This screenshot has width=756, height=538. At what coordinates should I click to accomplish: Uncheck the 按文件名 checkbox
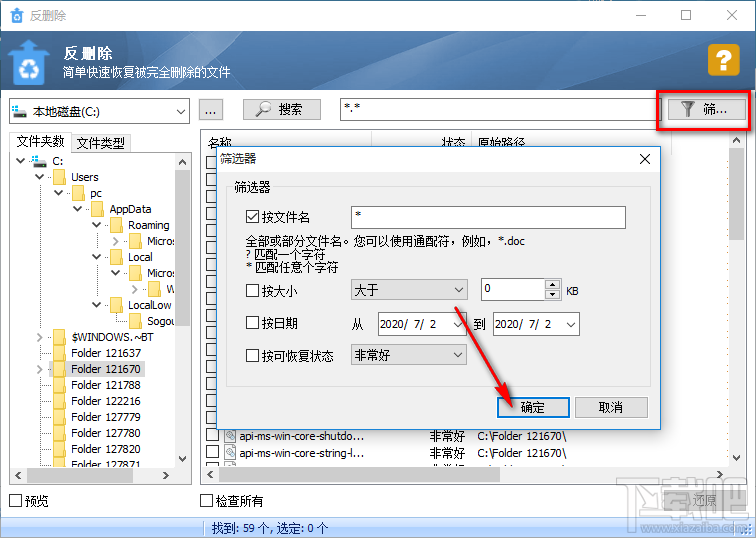click(x=252, y=216)
